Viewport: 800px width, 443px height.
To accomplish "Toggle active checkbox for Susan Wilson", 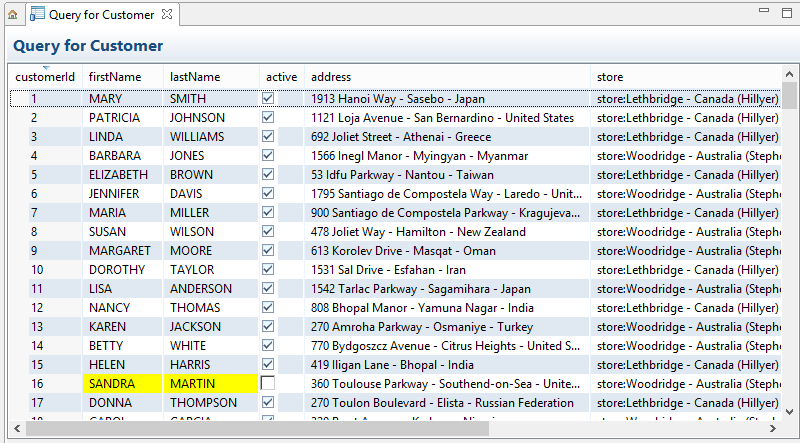I will 268,232.
